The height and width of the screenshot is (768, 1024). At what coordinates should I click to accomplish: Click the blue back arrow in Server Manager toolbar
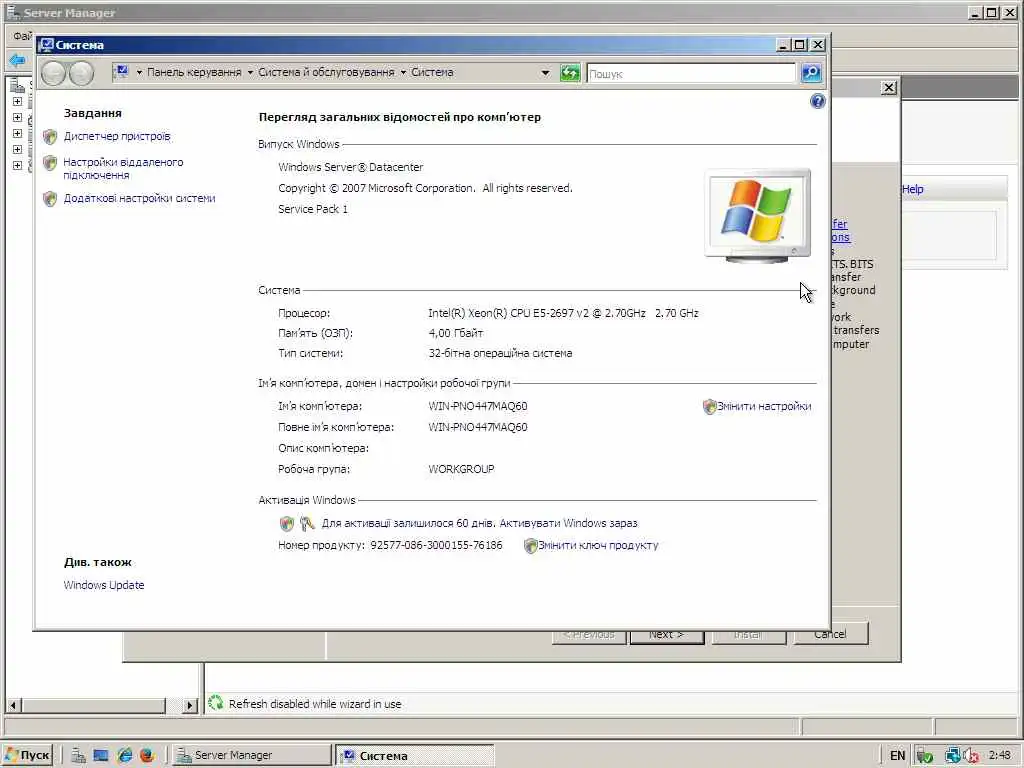(x=17, y=61)
